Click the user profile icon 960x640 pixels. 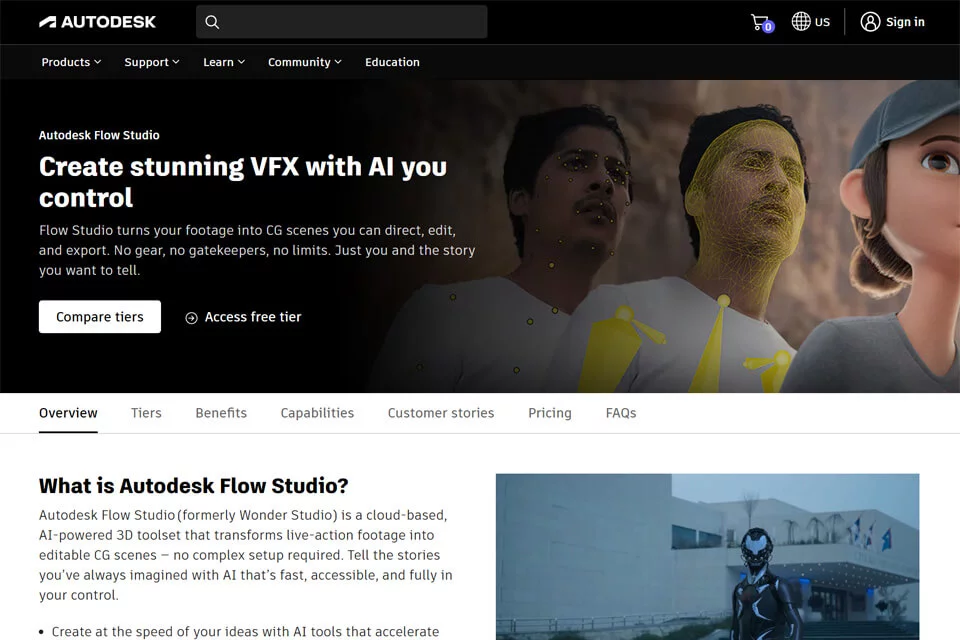870,22
